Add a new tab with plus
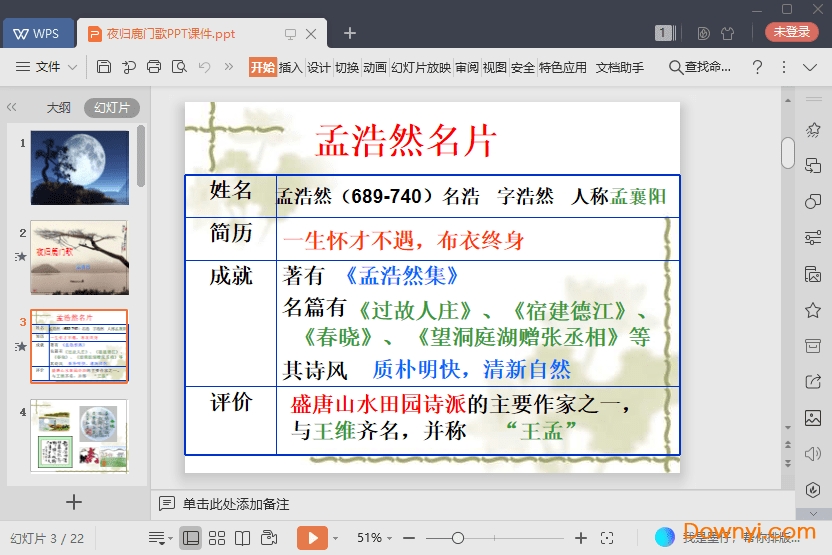 (350, 33)
